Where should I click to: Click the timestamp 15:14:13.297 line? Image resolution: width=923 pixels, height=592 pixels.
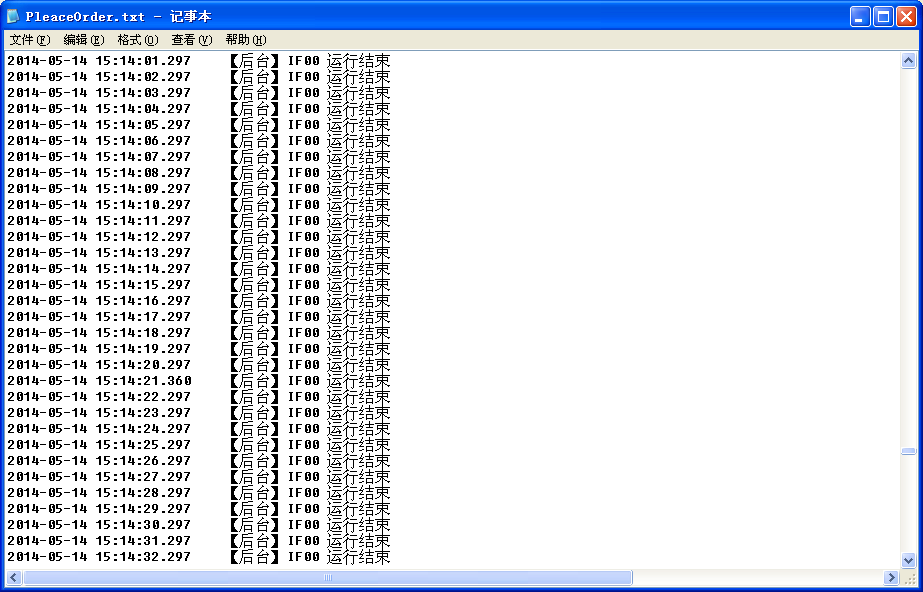(198, 252)
